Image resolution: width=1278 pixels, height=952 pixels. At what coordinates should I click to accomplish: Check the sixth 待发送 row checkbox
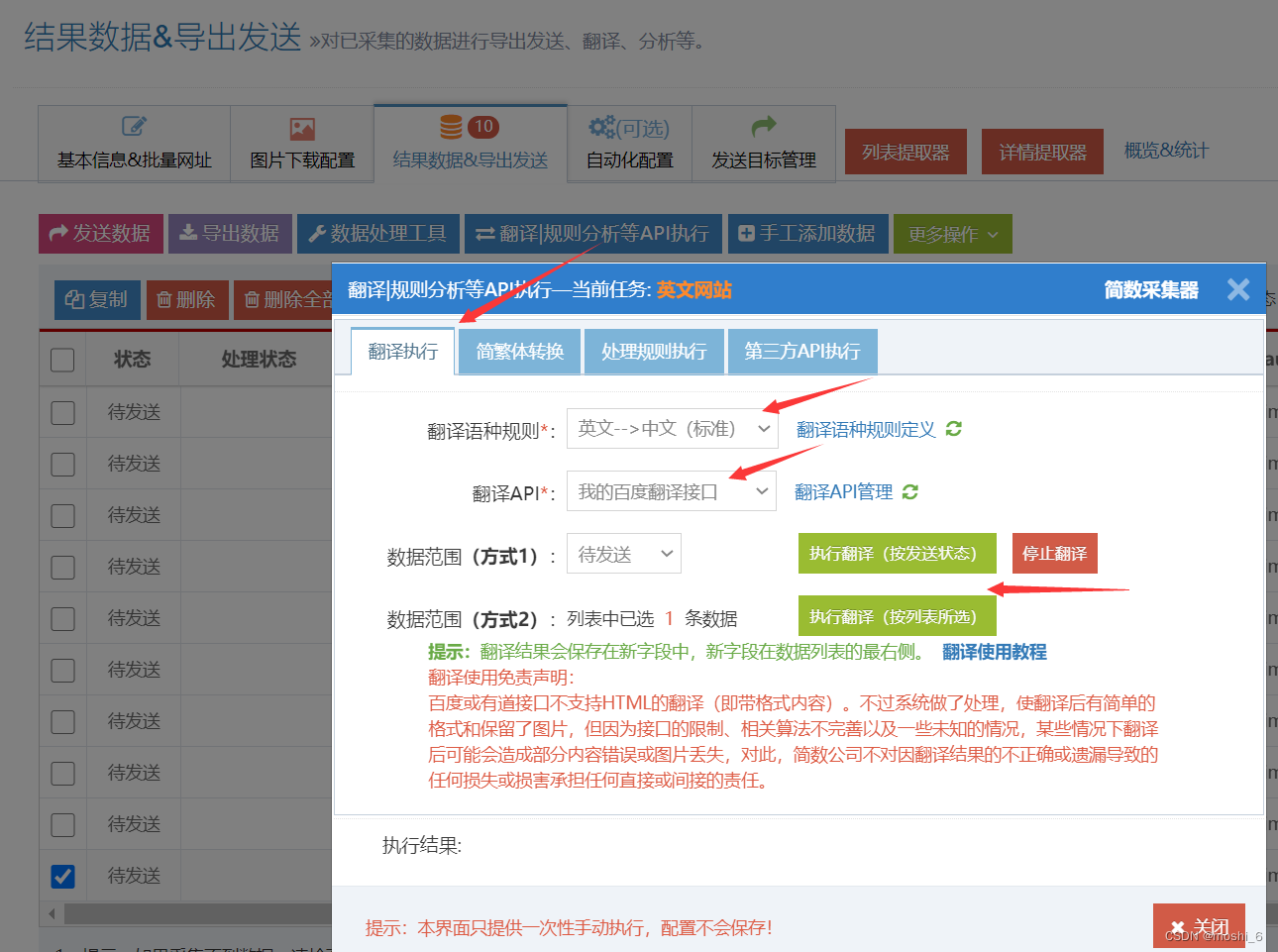click(62, 670)
